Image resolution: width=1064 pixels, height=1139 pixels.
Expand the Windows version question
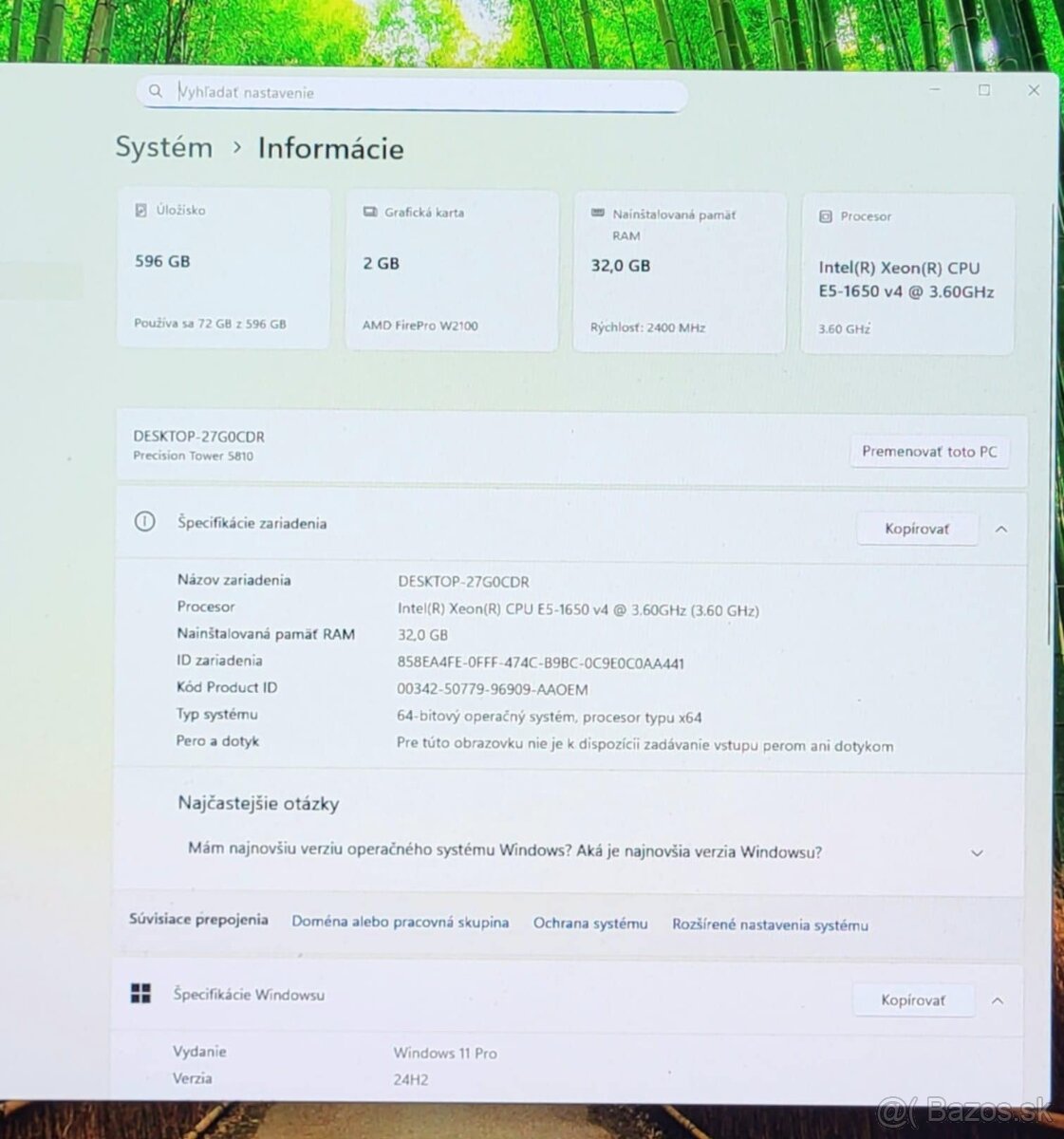977,853
